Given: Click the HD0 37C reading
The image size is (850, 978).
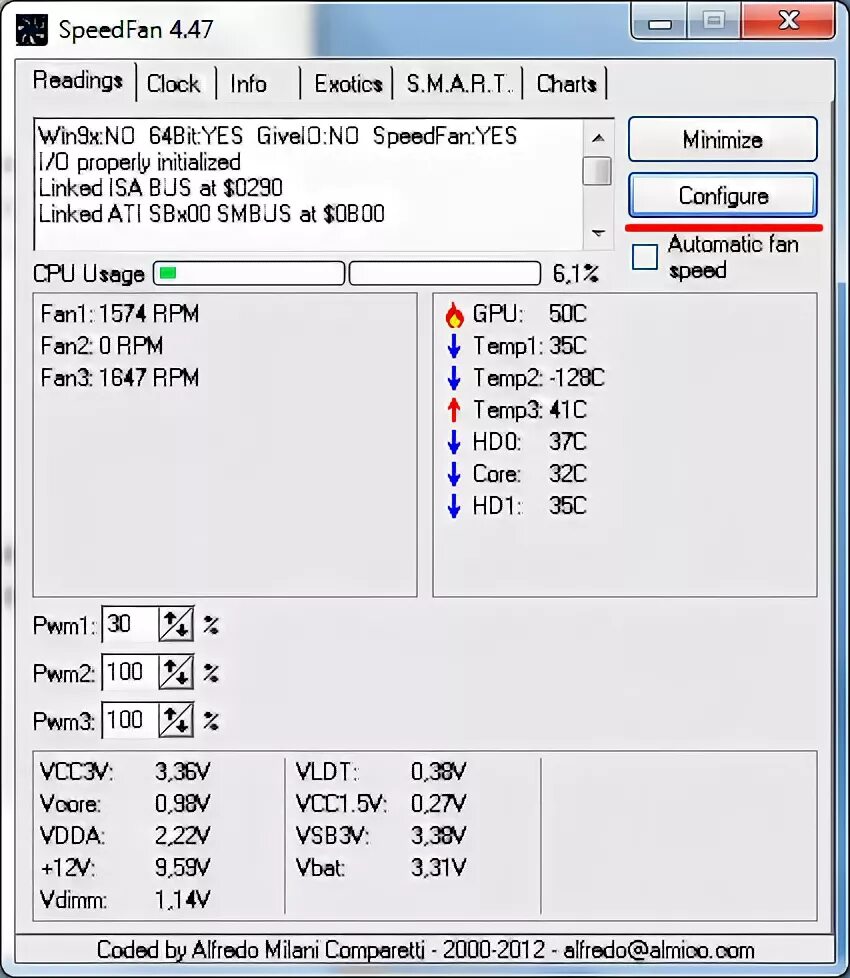Looking at the screenshot, I should [x=530, y=442].
